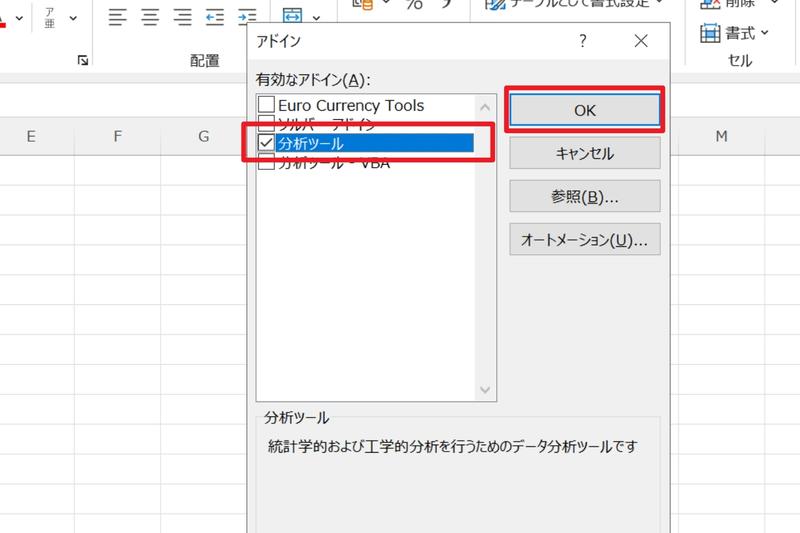Decrease indent in the ribbon

click(215, 17)
